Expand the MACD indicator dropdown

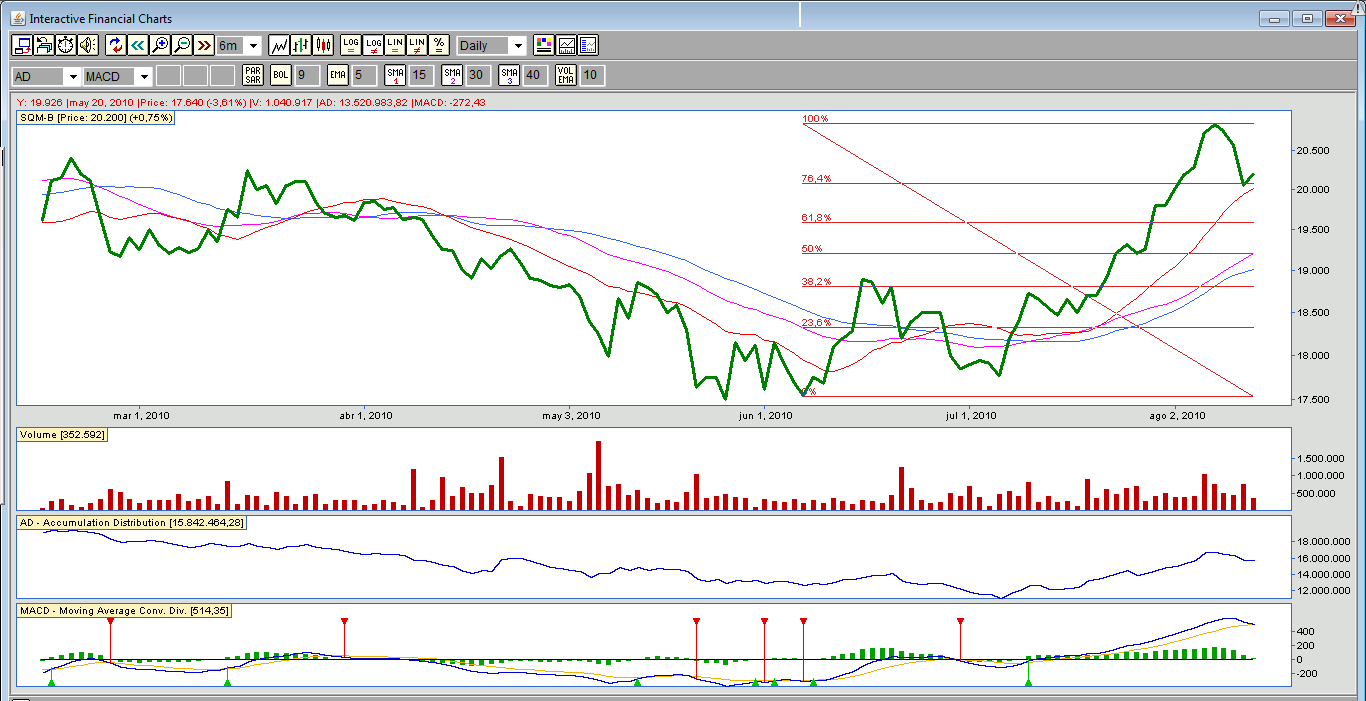coord(144,77)
